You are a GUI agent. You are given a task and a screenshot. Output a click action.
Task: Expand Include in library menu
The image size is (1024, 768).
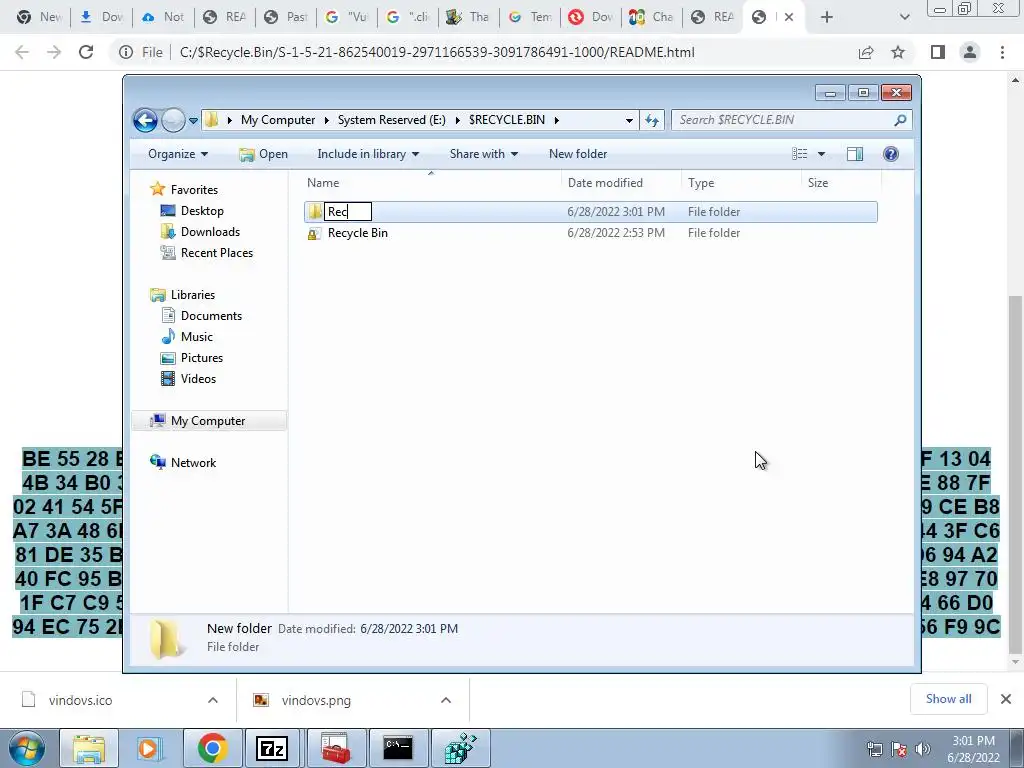point(368,154)
